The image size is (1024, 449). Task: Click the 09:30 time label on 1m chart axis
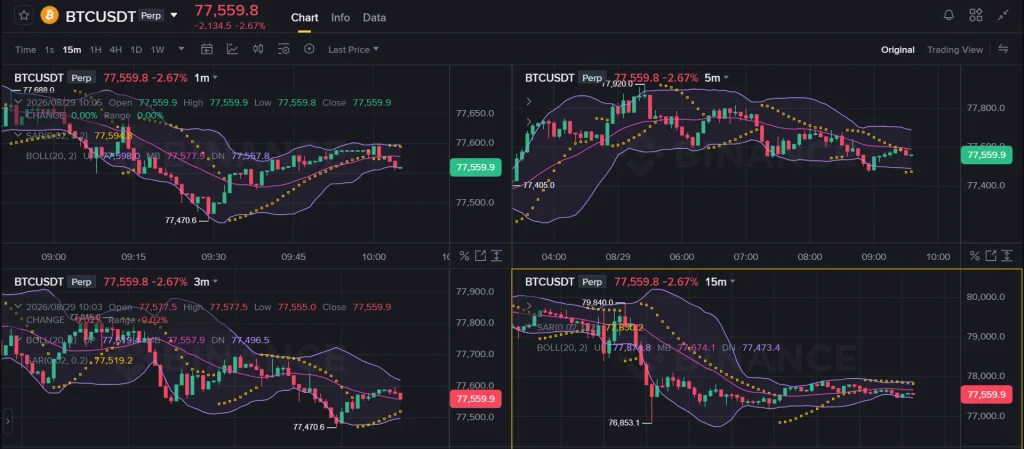click(213, 256)
